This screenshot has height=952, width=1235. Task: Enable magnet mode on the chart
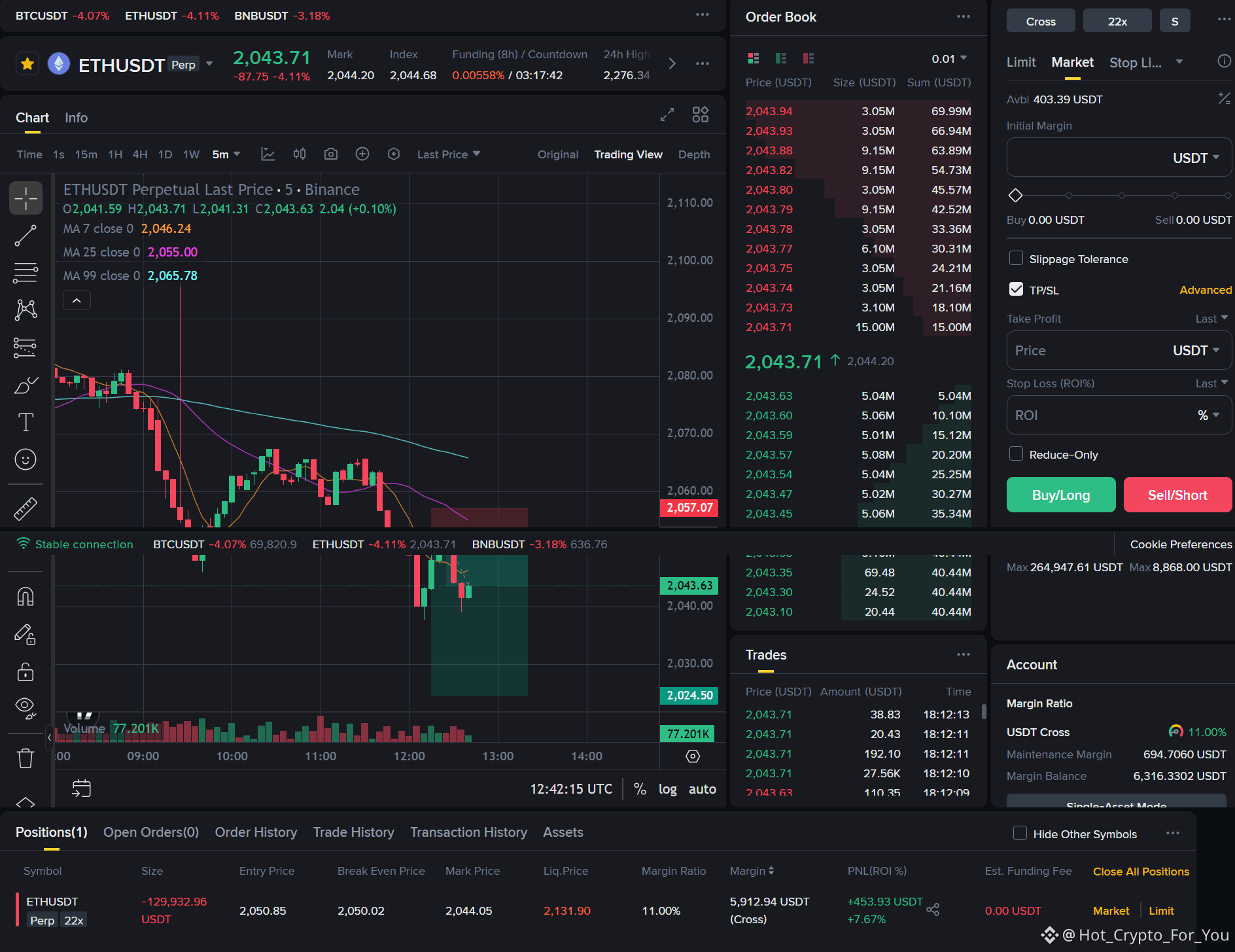26,597
